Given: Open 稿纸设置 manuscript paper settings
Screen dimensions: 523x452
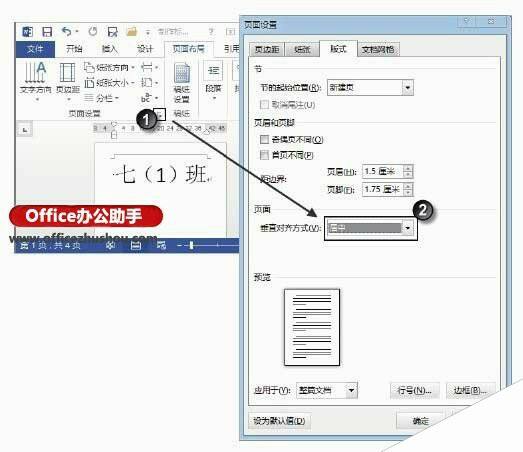Looking at the screenshot, I should coord(182,83).
